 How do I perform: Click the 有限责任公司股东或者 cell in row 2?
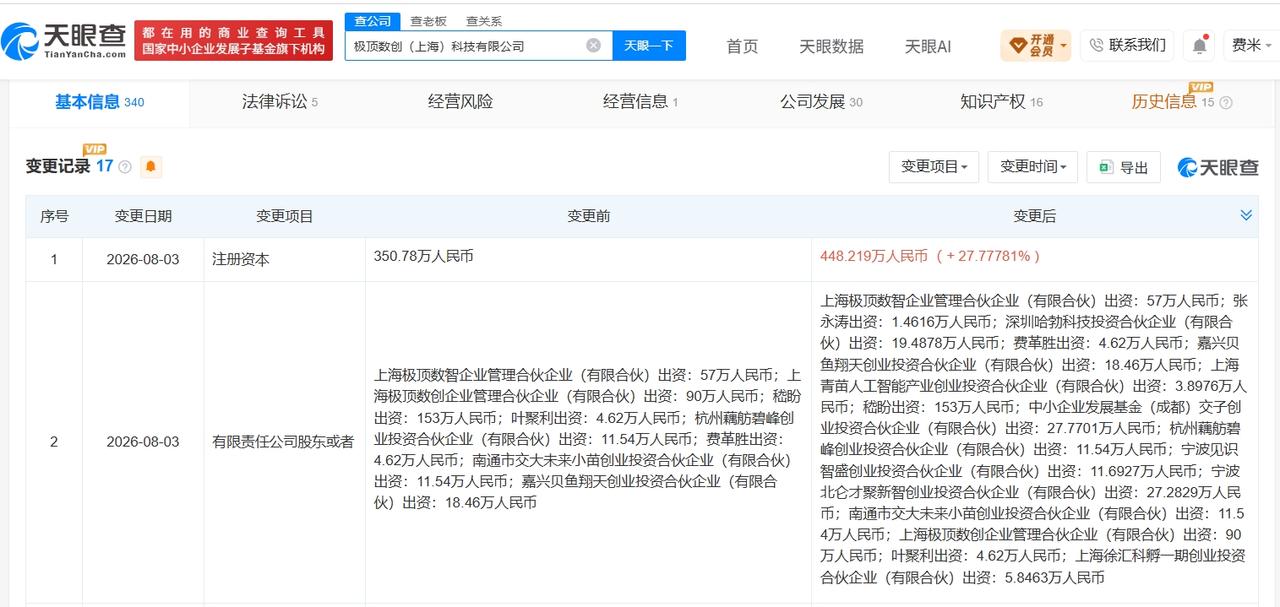pyautogui.click(x=283, y=441)
